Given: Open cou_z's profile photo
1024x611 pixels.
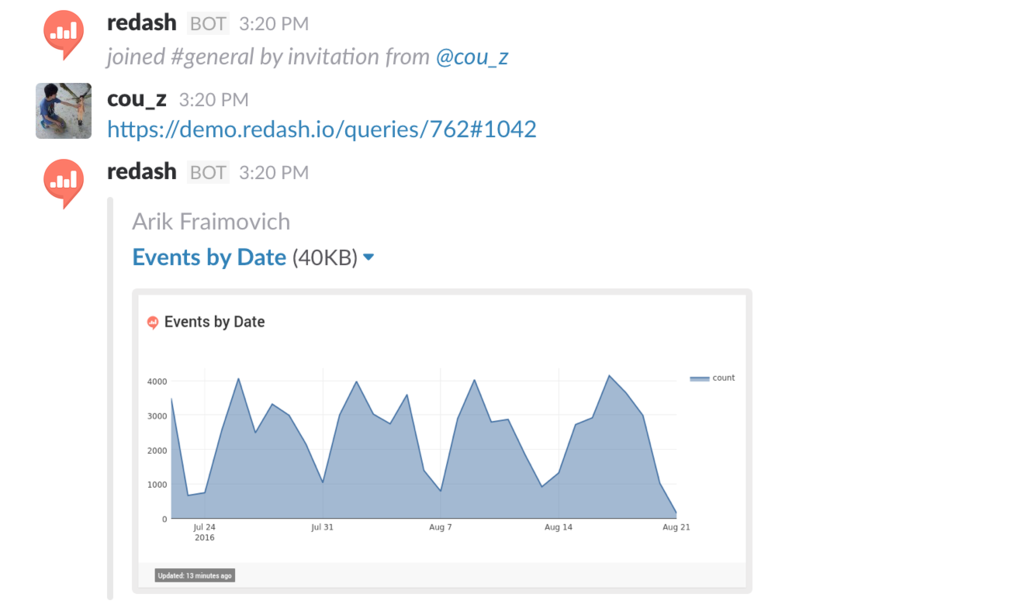Looking at the screenshot, I should (x=63, y=111).
